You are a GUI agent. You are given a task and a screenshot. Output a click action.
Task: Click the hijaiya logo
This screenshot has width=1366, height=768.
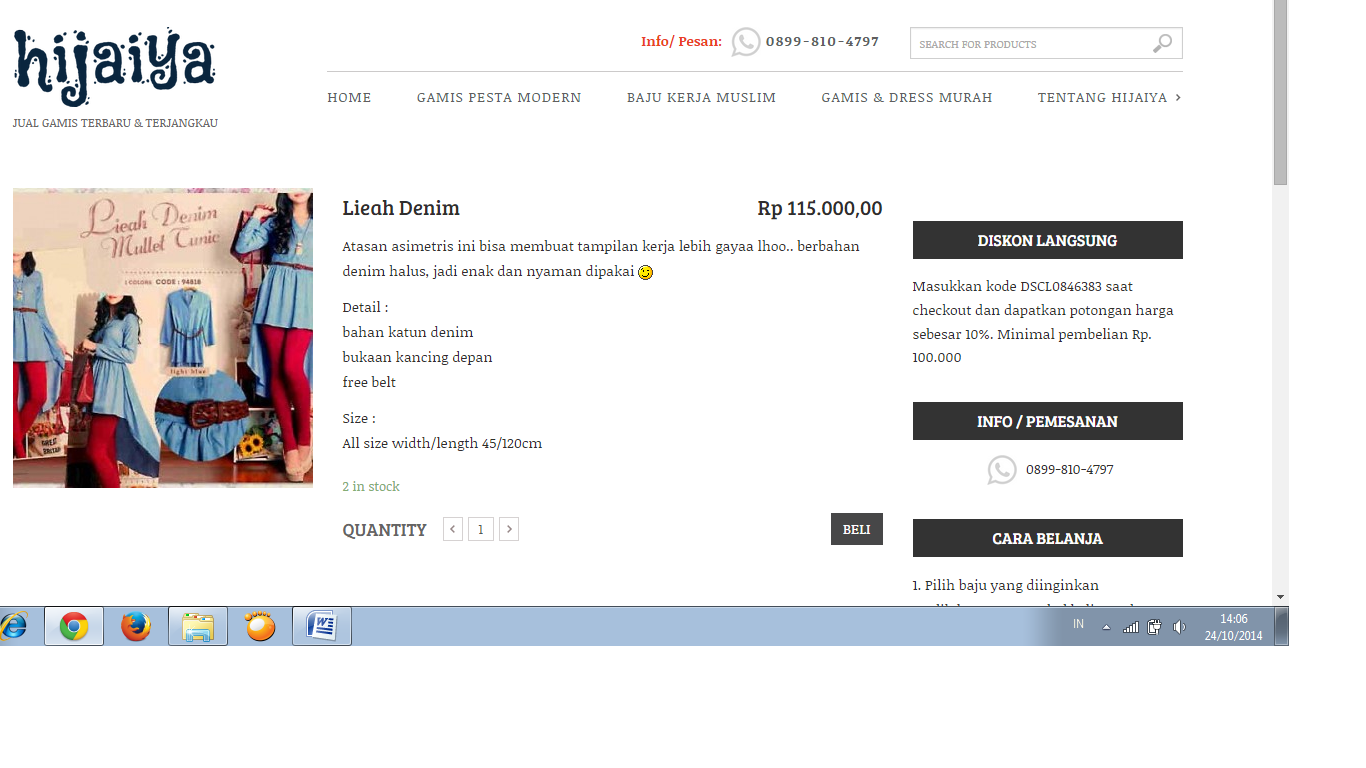114,68
